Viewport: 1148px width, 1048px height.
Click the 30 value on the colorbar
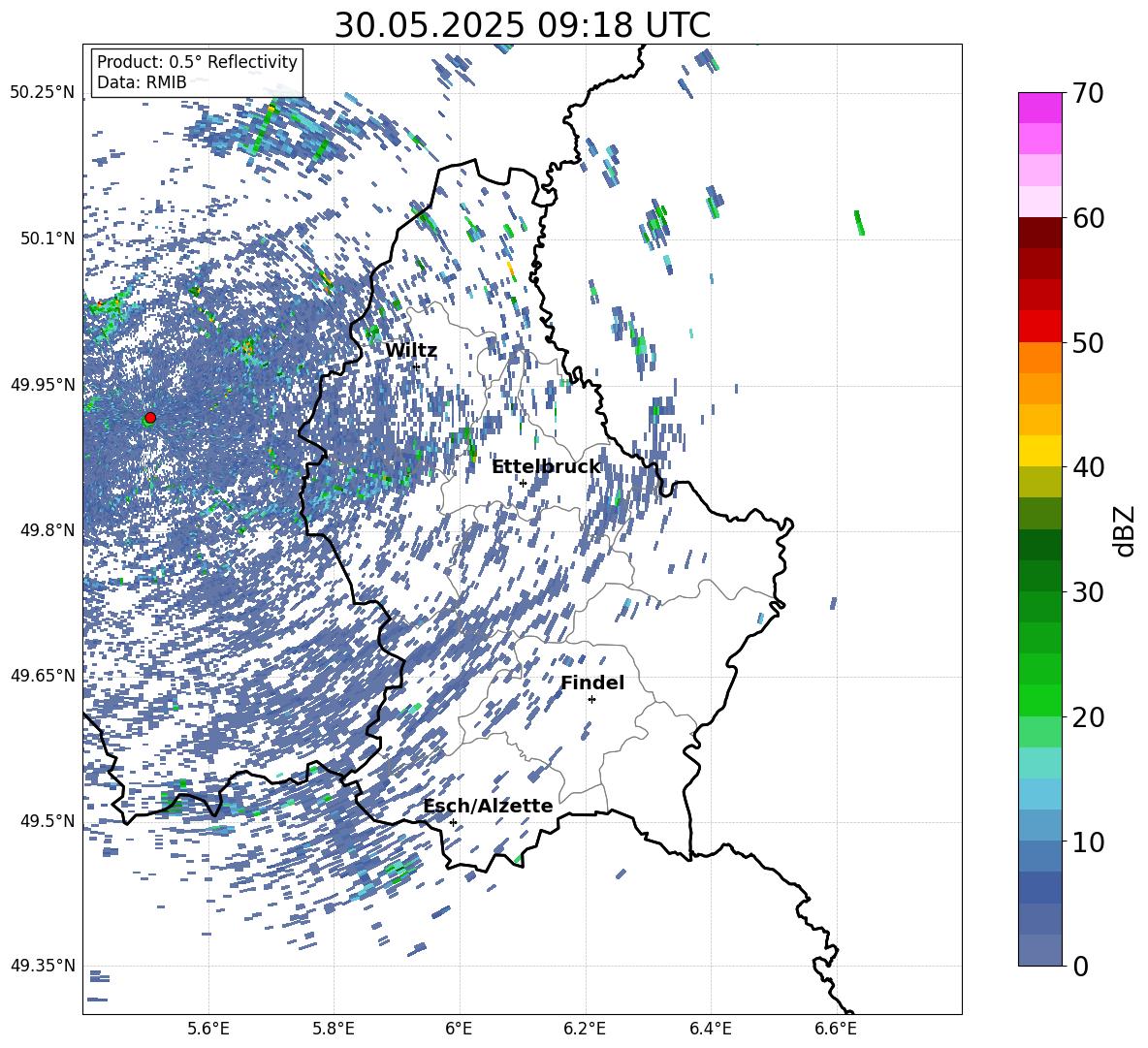pos(1088,591)
